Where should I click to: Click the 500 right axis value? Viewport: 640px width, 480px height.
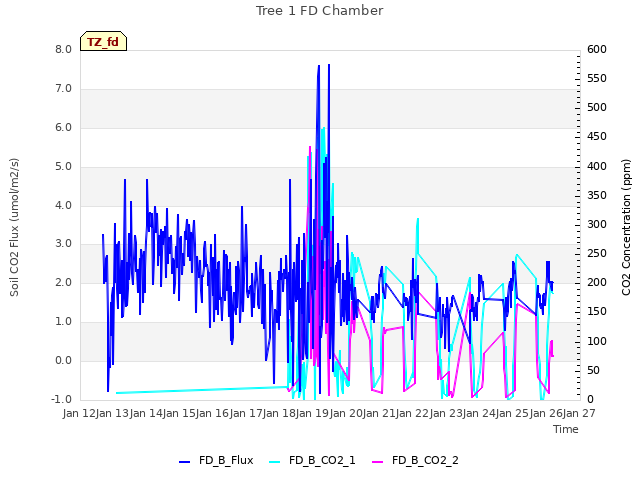[x=597, y=107]
